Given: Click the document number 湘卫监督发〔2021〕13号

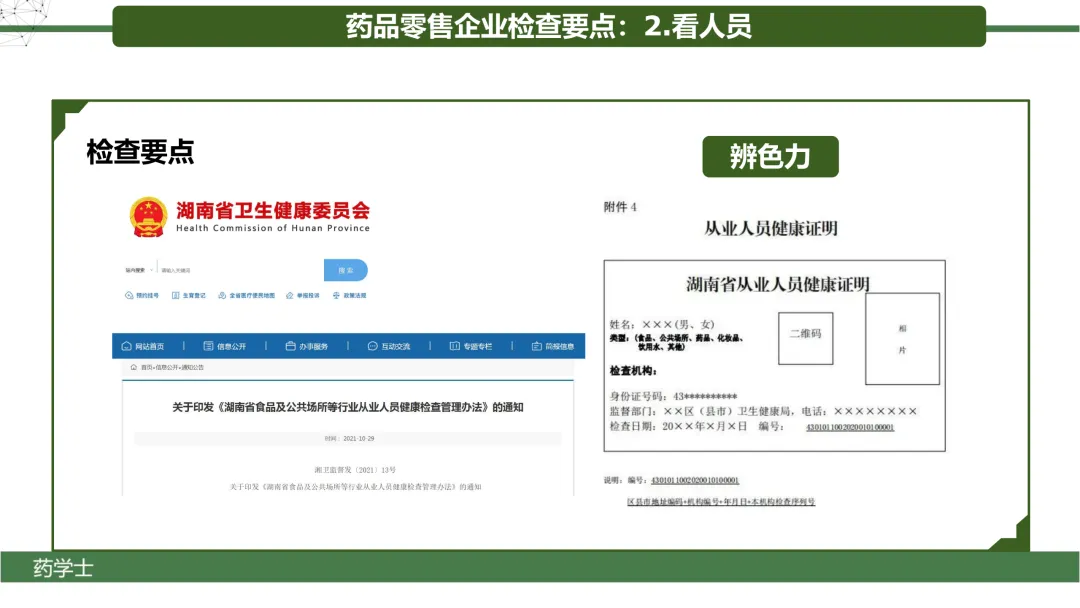Looking at the screenshot, I should pyautogui.click(x=355, y=470).
